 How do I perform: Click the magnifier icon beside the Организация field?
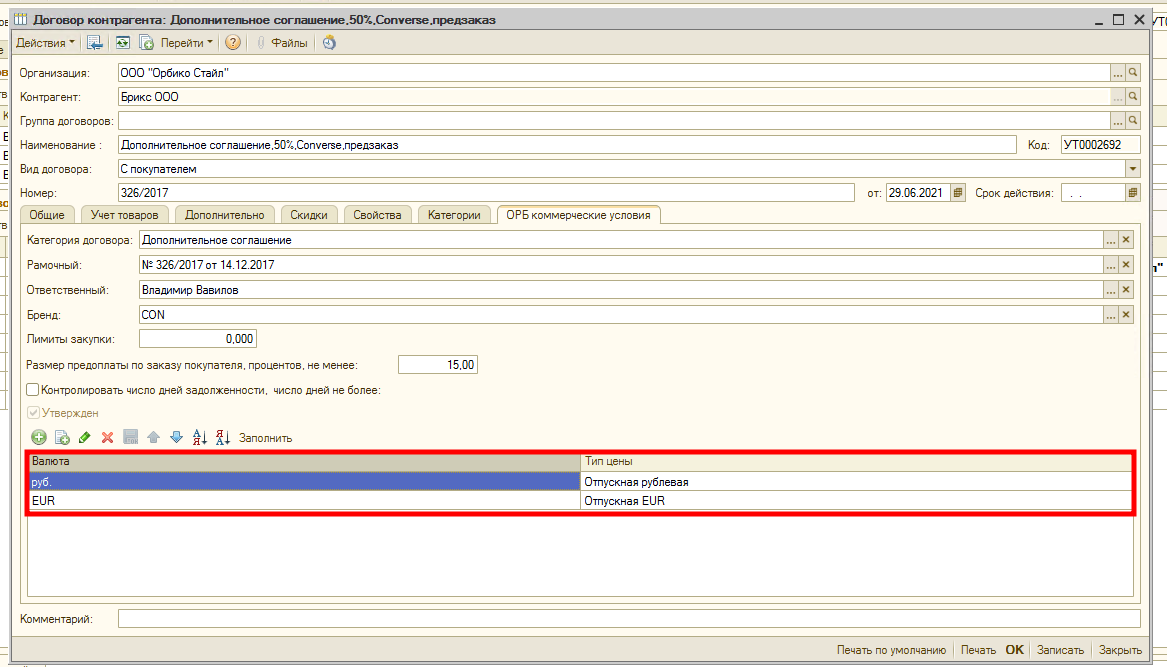tap(1133, 73)
